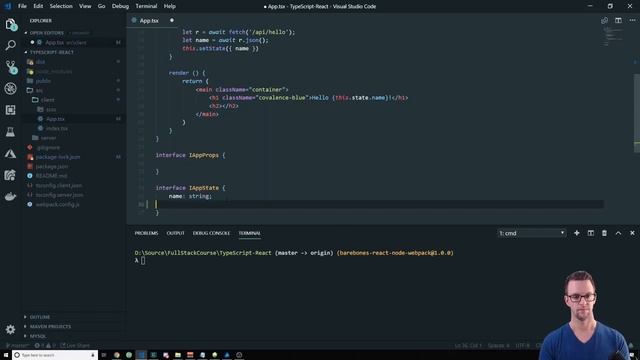Screen dimensions: 640x360
Task: Open the Selection menu
Action: pyautogui.click(x=61, y=6)
